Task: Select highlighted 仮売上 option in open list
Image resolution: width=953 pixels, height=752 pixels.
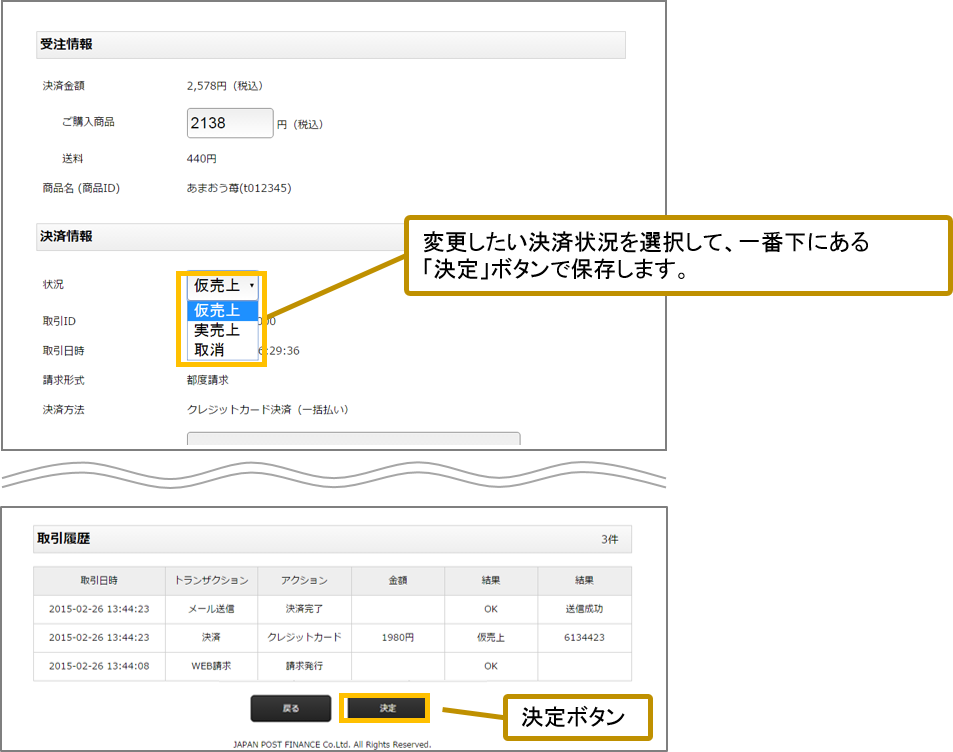Action: (217, 310)
